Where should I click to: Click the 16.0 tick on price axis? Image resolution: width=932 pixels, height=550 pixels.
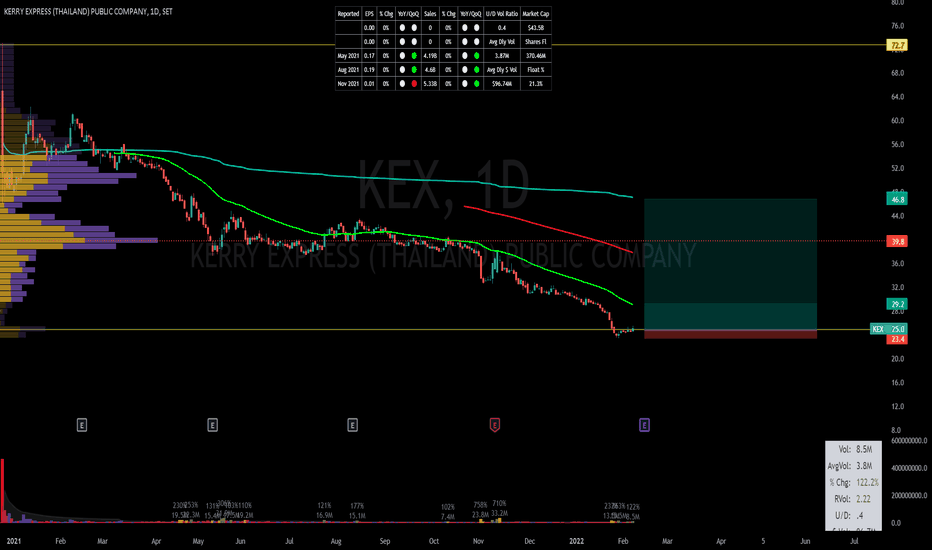point(897,383)
